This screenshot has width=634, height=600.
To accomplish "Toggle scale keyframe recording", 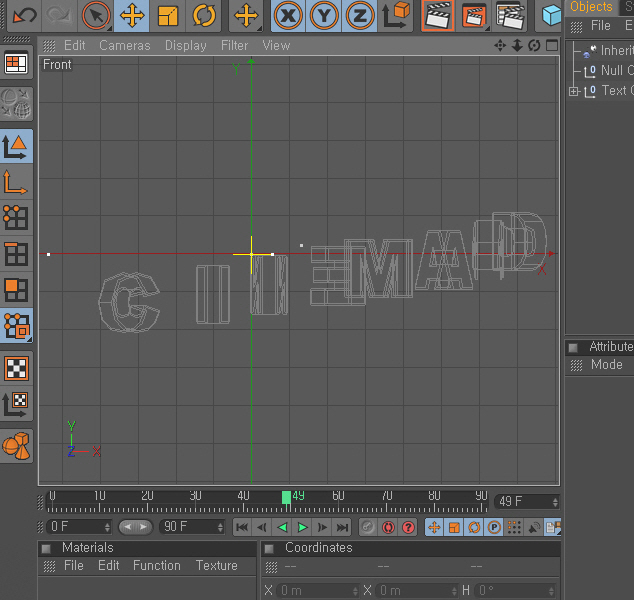I will (x=454, y=527).
